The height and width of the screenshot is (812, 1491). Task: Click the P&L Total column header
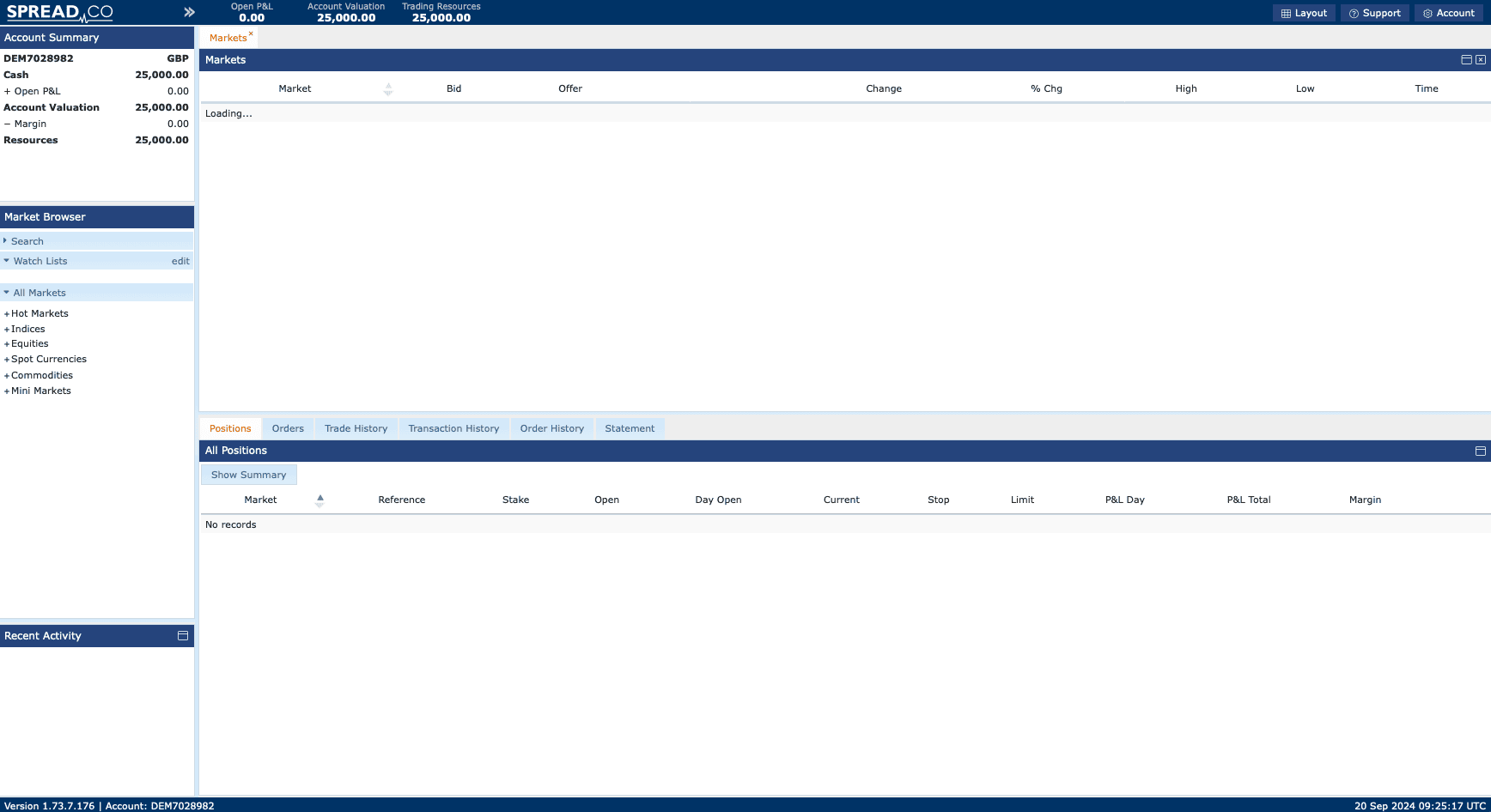(x=1249, y=500)
